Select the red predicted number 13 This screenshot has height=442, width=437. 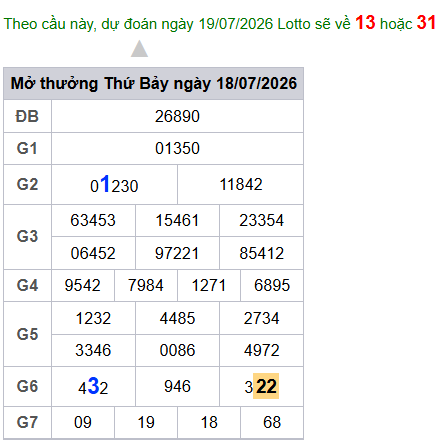pyautogui.click(x=365, y=23)
